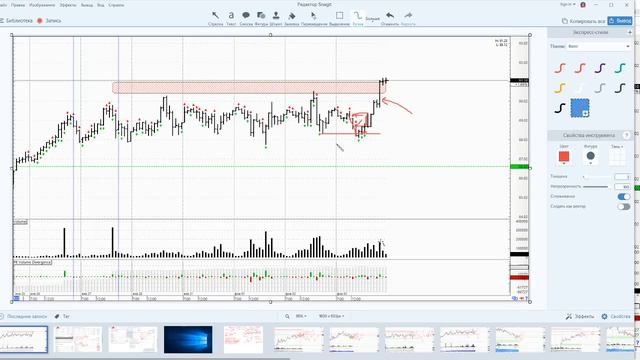This screenshot has width=640, height=360.
Task: Open the red color (Цвет) swatch
Action: click(564, 157)
